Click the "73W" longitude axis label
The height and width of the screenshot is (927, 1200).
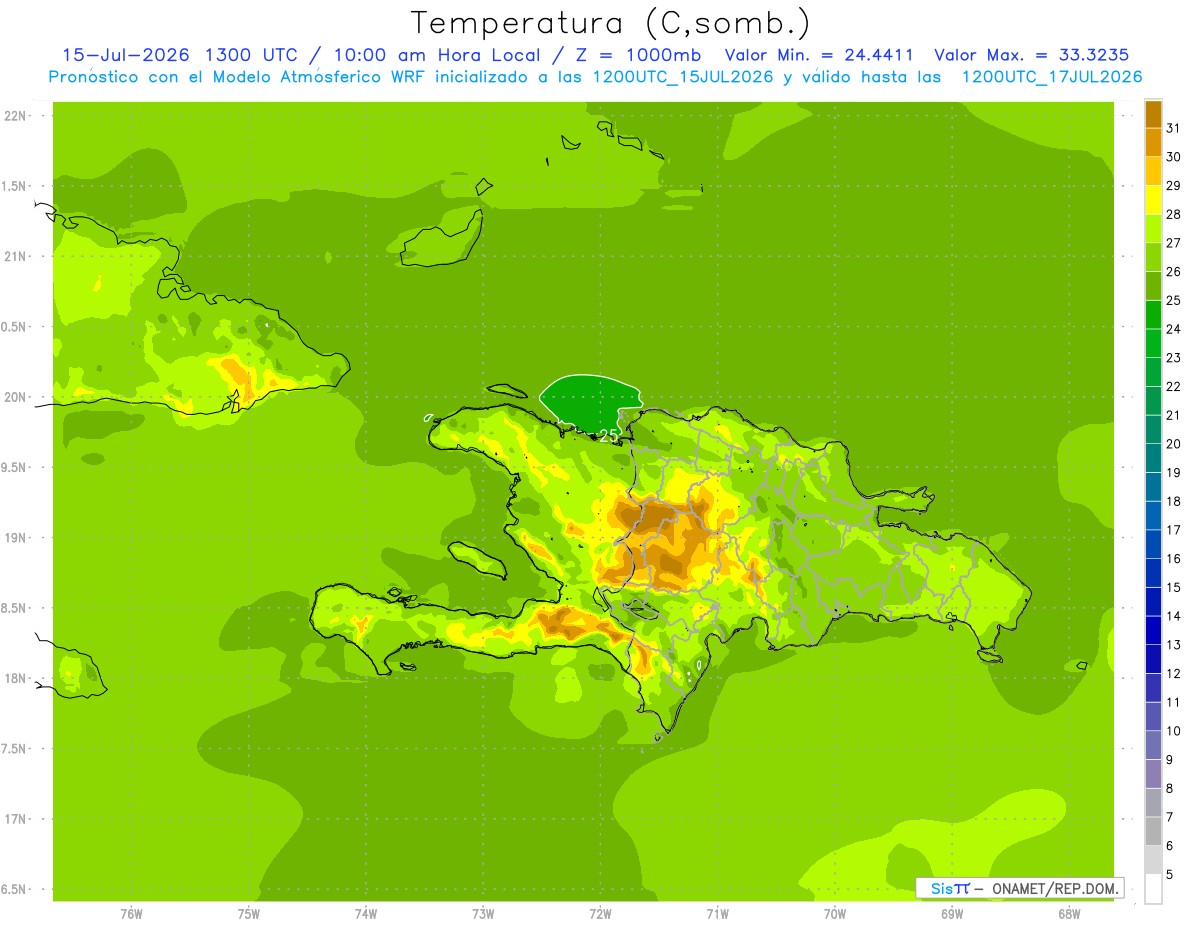[x=483, y=914]
